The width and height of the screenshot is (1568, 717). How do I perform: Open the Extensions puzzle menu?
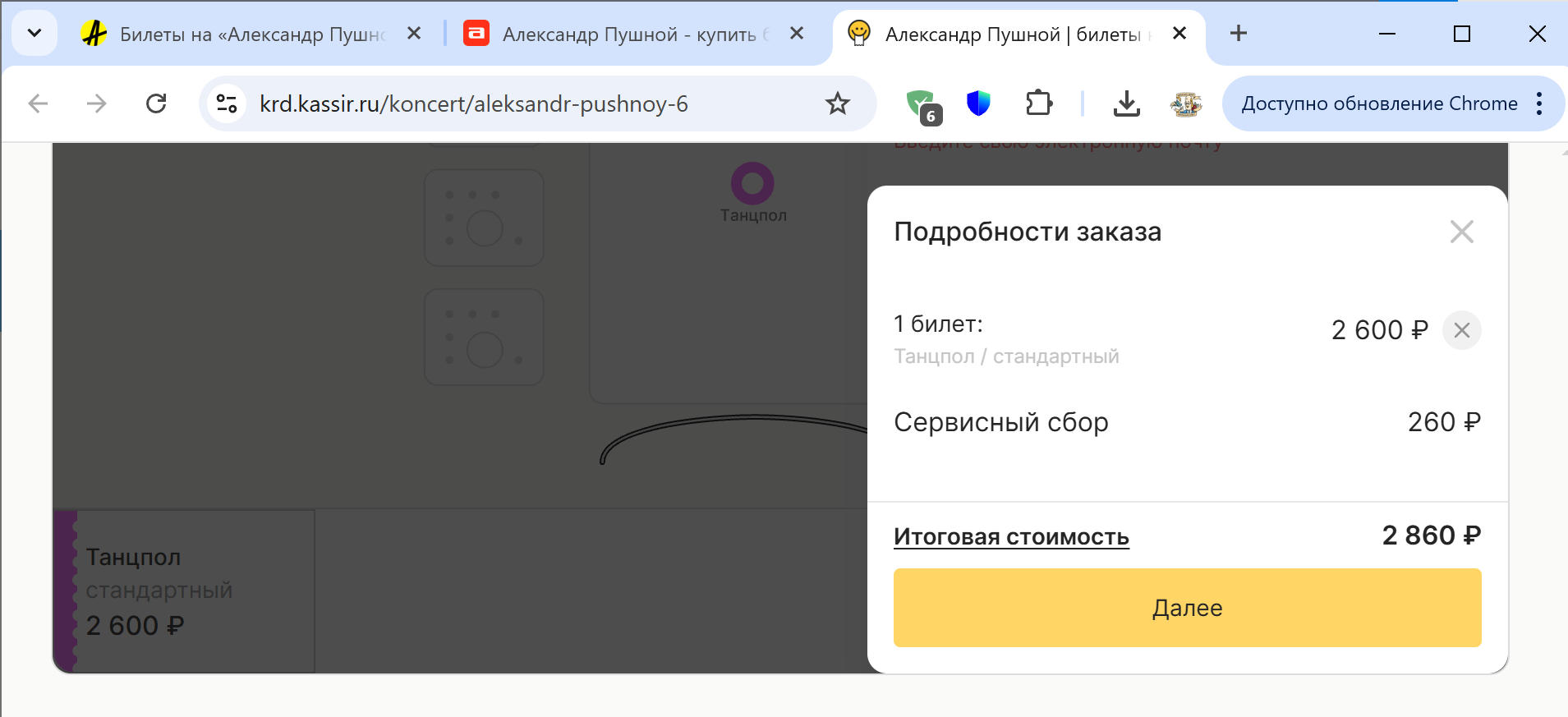pos(1039,103)
